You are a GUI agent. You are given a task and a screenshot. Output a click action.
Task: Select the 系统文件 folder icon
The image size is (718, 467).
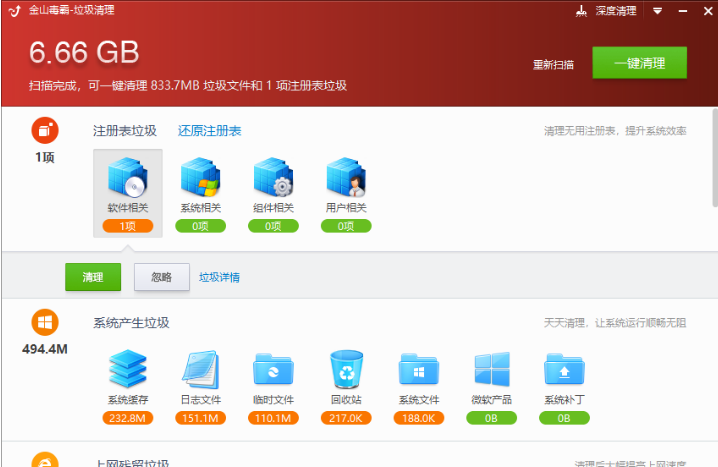(419, 369)
